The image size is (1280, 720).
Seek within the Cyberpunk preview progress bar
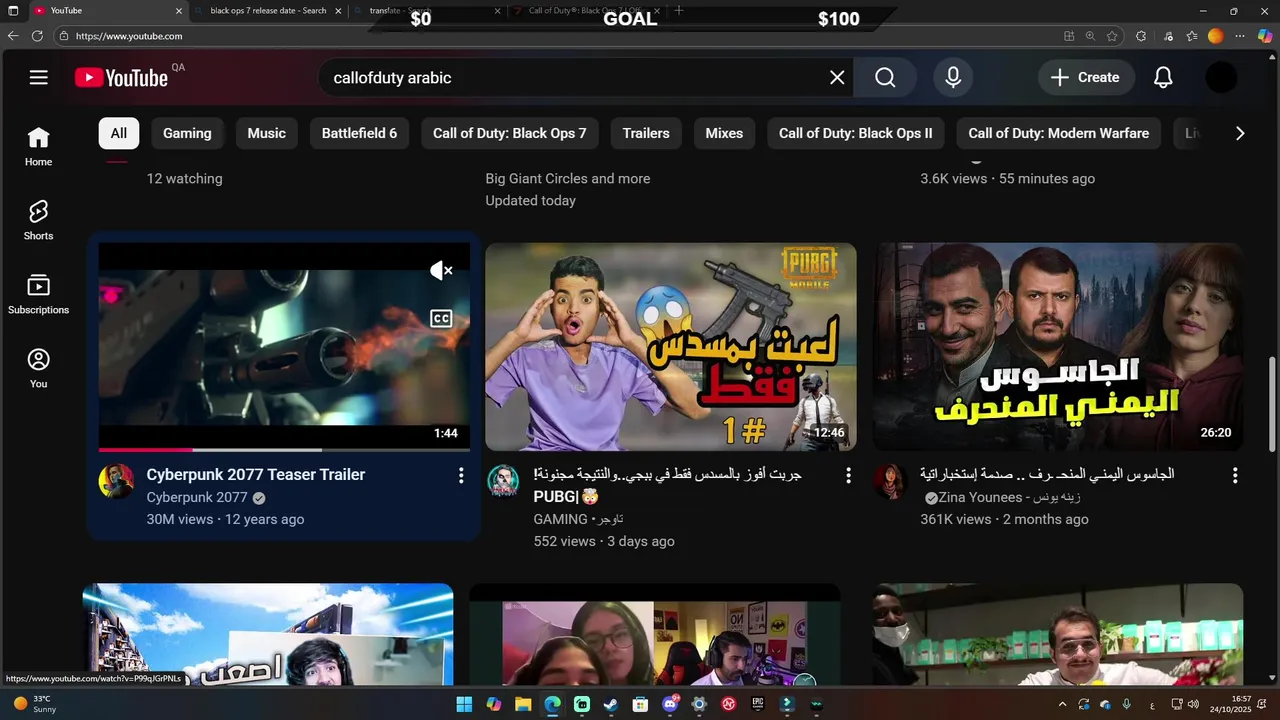click(284, 450)
